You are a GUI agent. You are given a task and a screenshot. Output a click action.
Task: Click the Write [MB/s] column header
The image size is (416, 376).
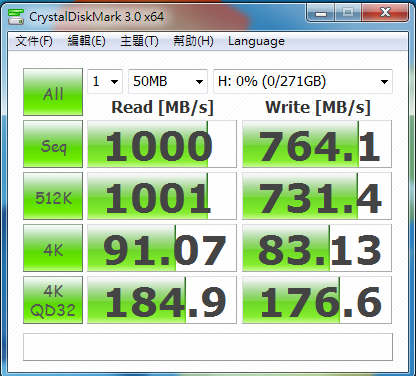click(x=318, y=107)
